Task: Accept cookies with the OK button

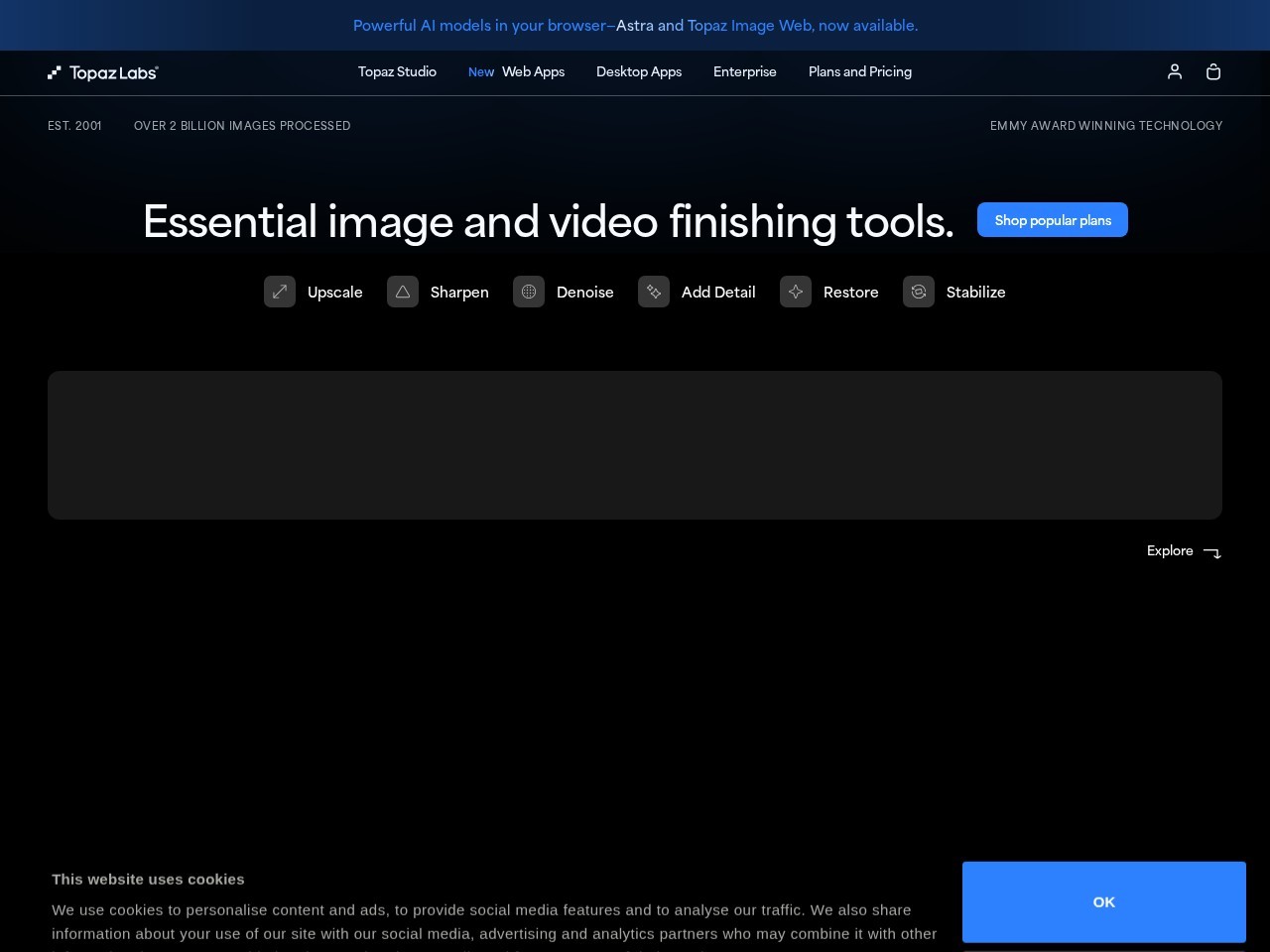Action: [1104, 901]
